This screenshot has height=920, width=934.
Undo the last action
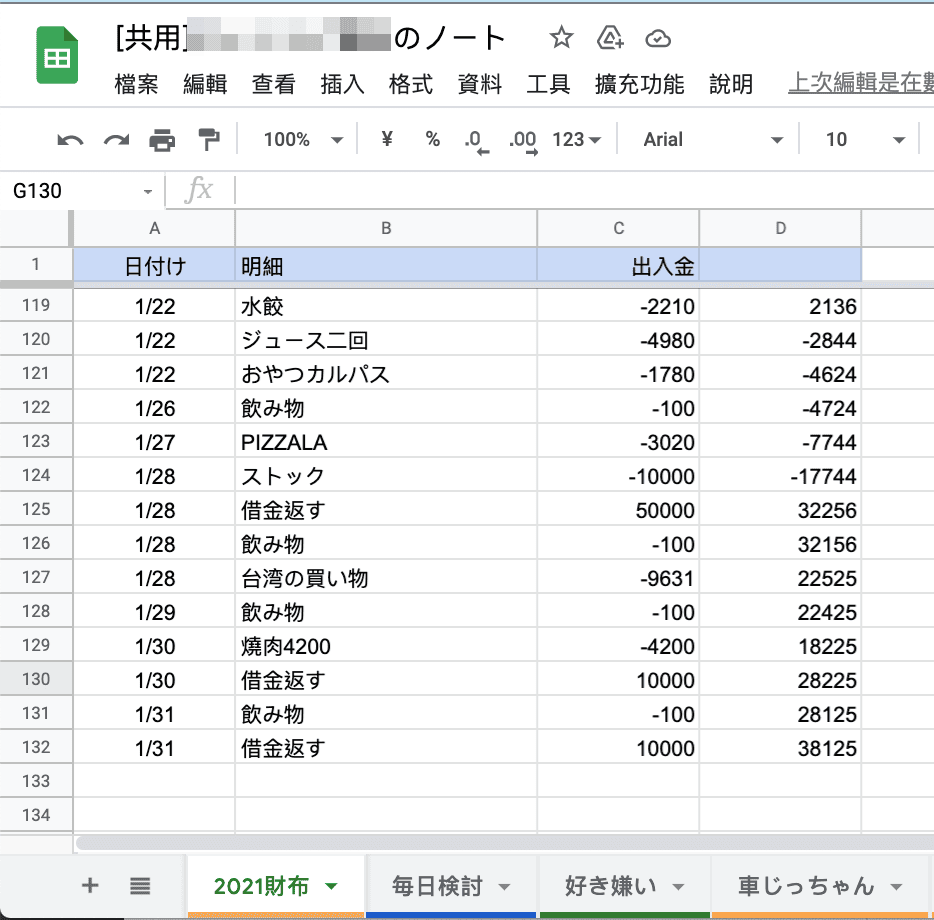pyautogui.click(x=70, y=140)
